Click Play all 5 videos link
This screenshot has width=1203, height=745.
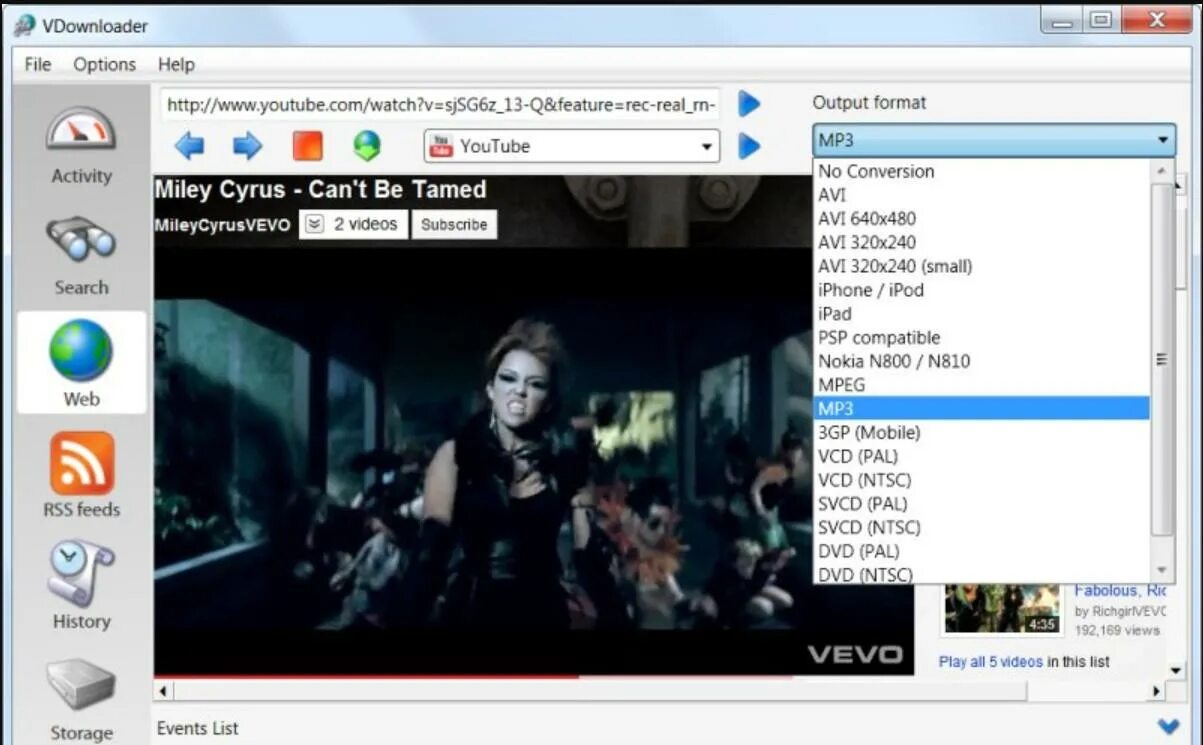[x=991, y=661]
